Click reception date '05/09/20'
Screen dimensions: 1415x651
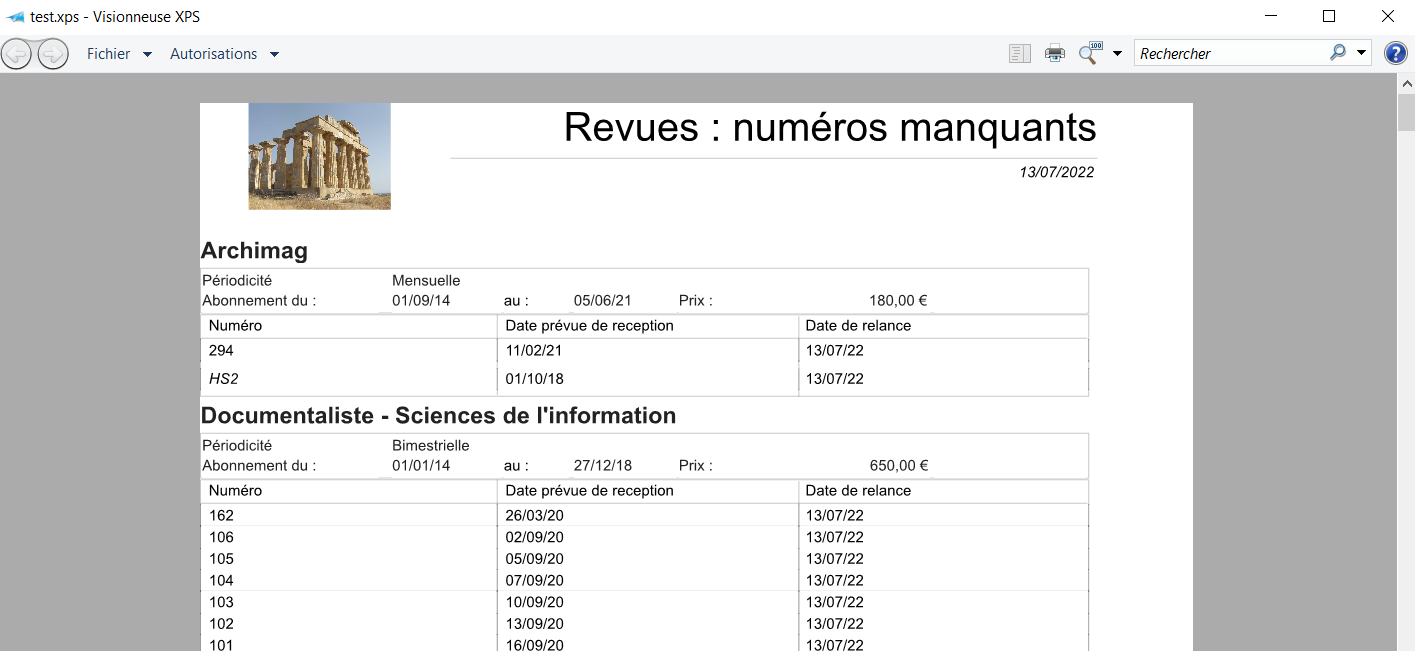534,559
